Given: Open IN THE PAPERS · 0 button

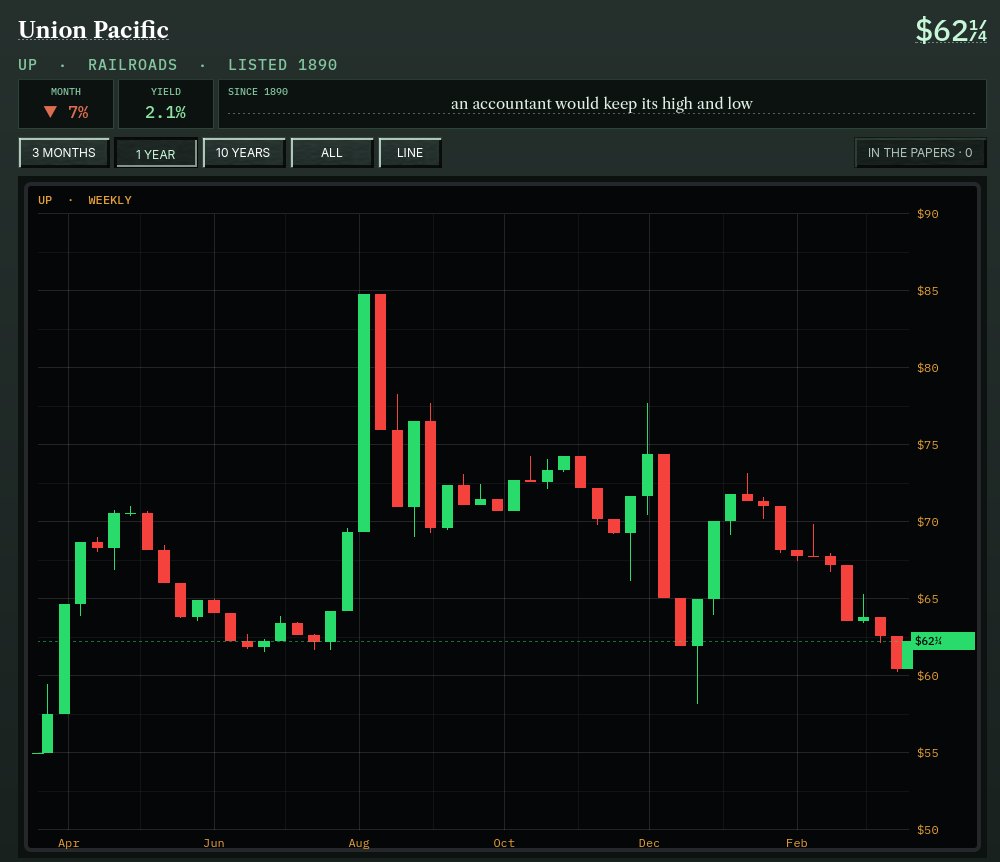Looking at the screenshot, I should pos(920,152).
